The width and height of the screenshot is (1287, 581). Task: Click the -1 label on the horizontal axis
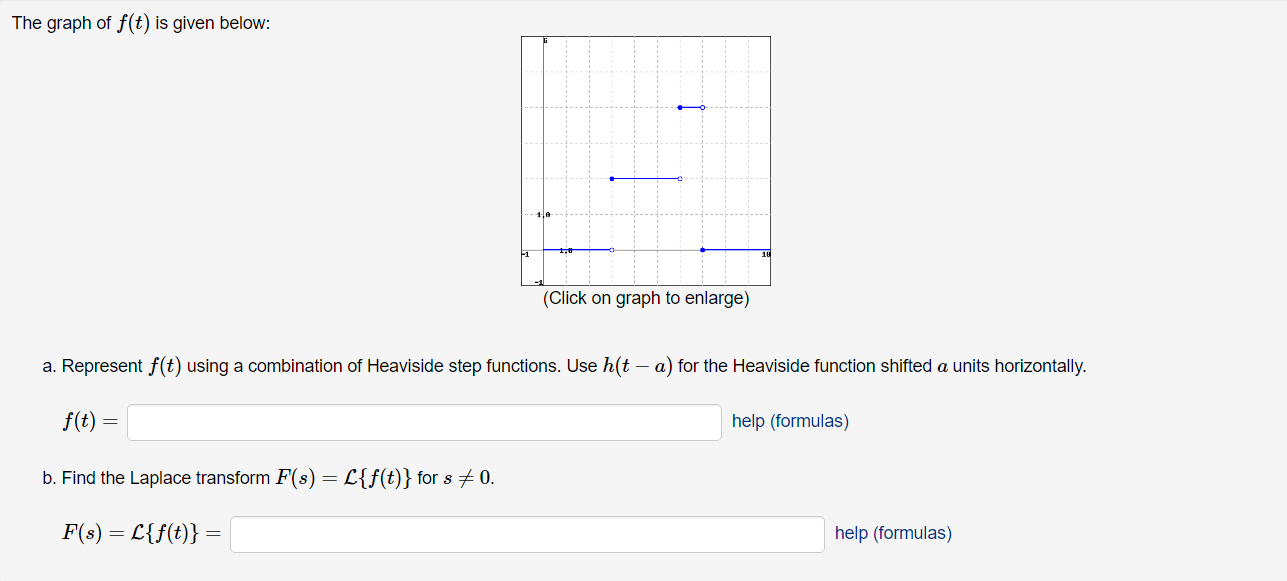click(524, 254)
